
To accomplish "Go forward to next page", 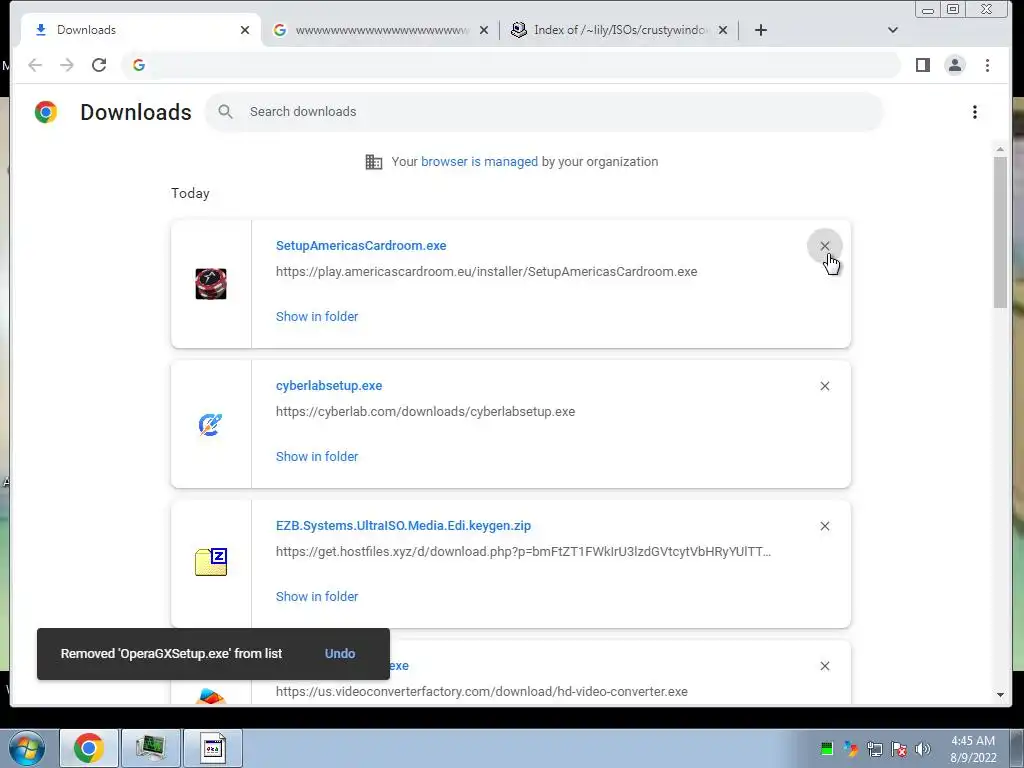I will click(67, 65).
